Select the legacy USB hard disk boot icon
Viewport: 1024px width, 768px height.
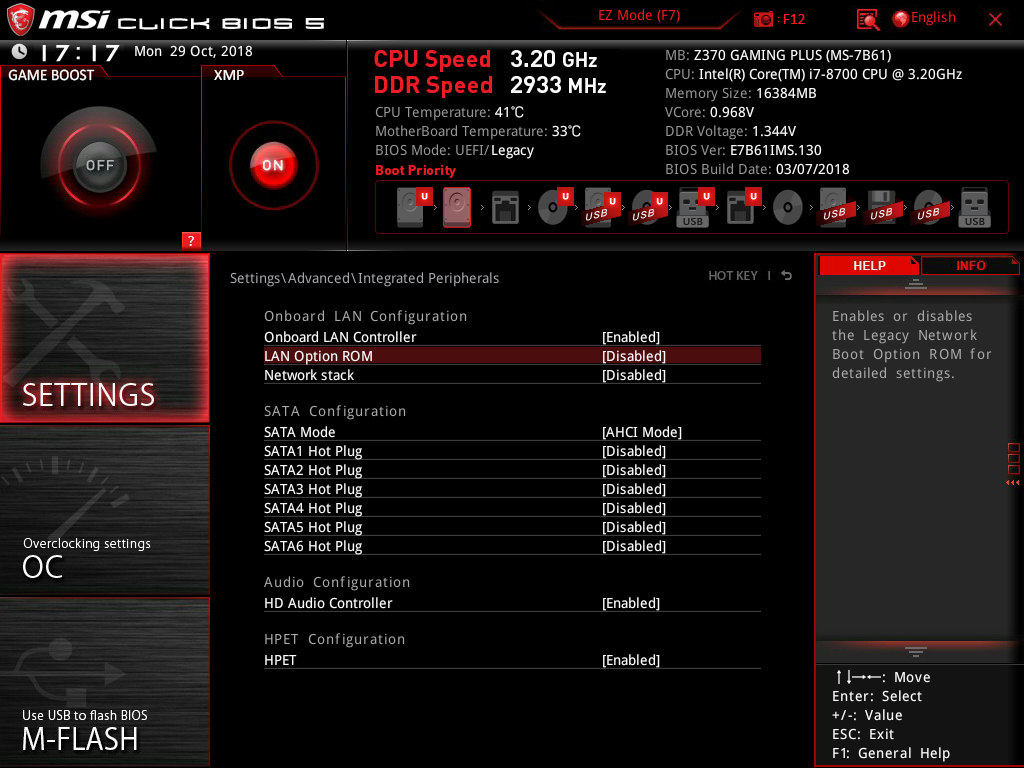pos(834,208)
